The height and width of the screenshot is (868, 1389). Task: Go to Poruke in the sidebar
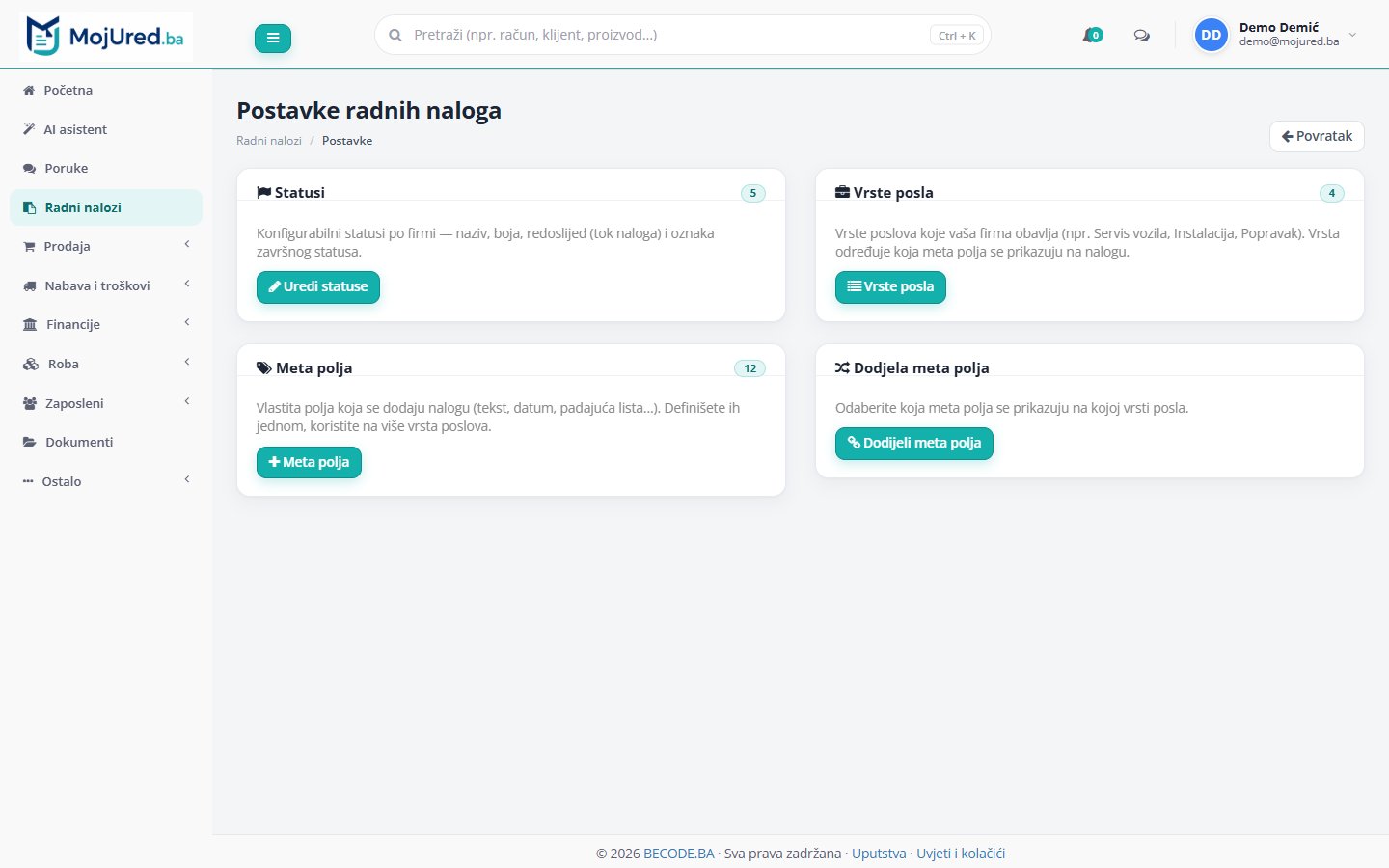click(106, 168)
